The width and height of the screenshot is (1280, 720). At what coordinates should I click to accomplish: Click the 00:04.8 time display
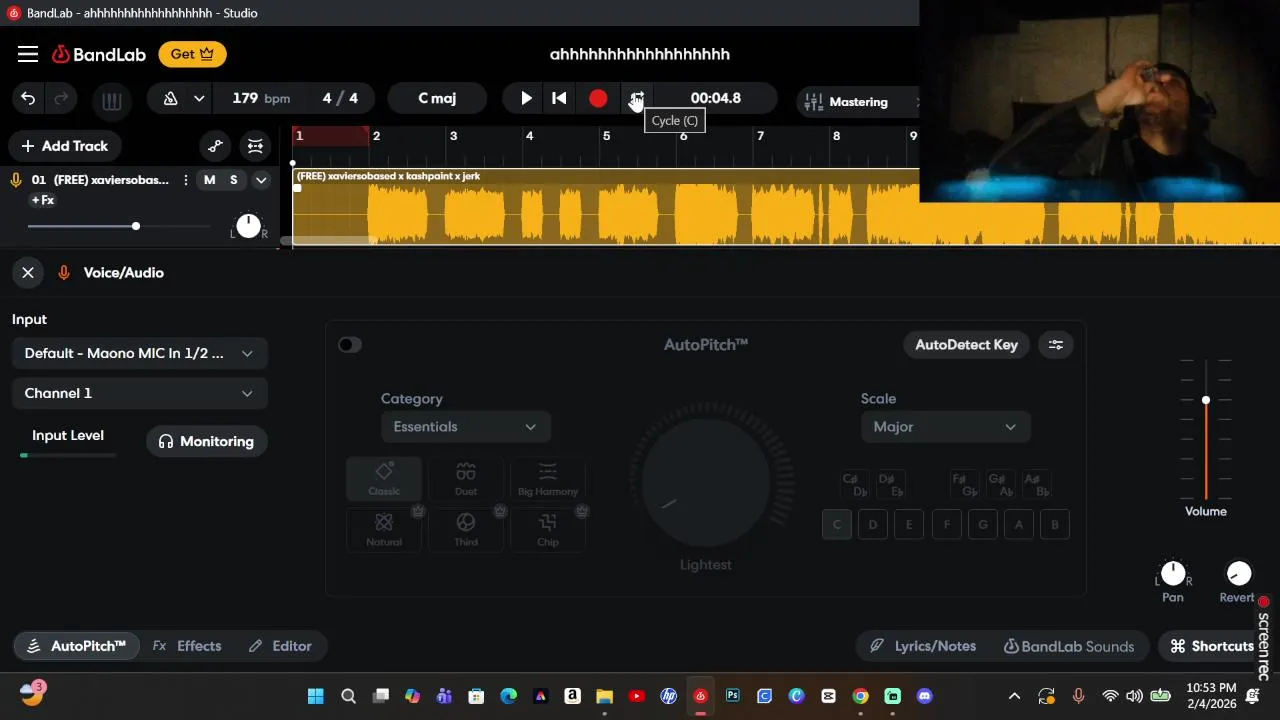(x=716, y=98)
